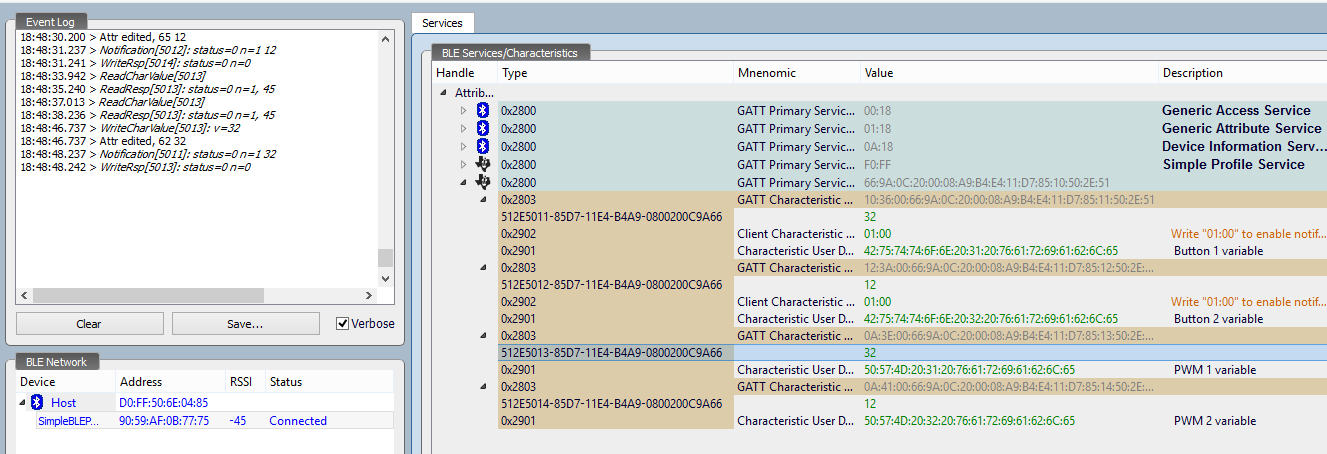
Task: Click value 32 of the 512E5013 characteristic
Action: (870, 352)
